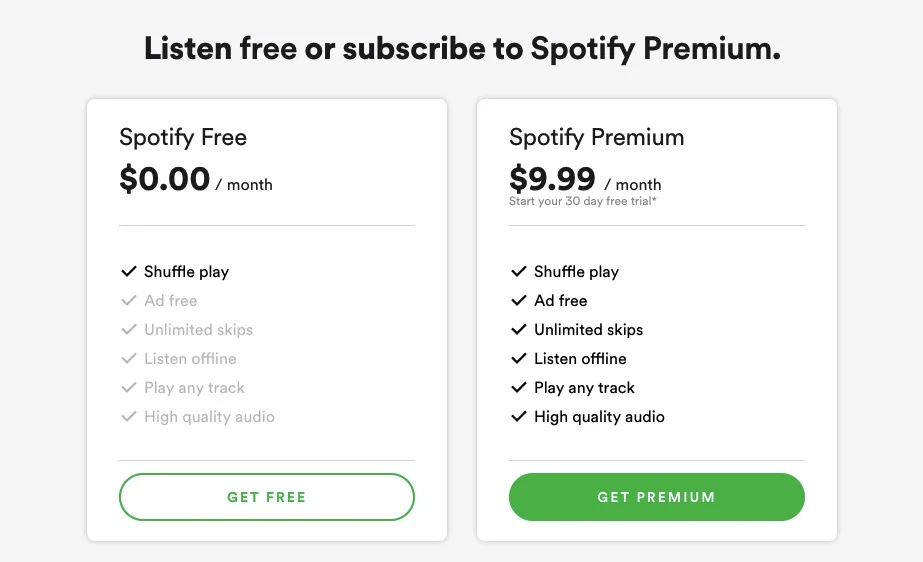Click the Get Free button
The image size is (923, 562).
point(266,497)
